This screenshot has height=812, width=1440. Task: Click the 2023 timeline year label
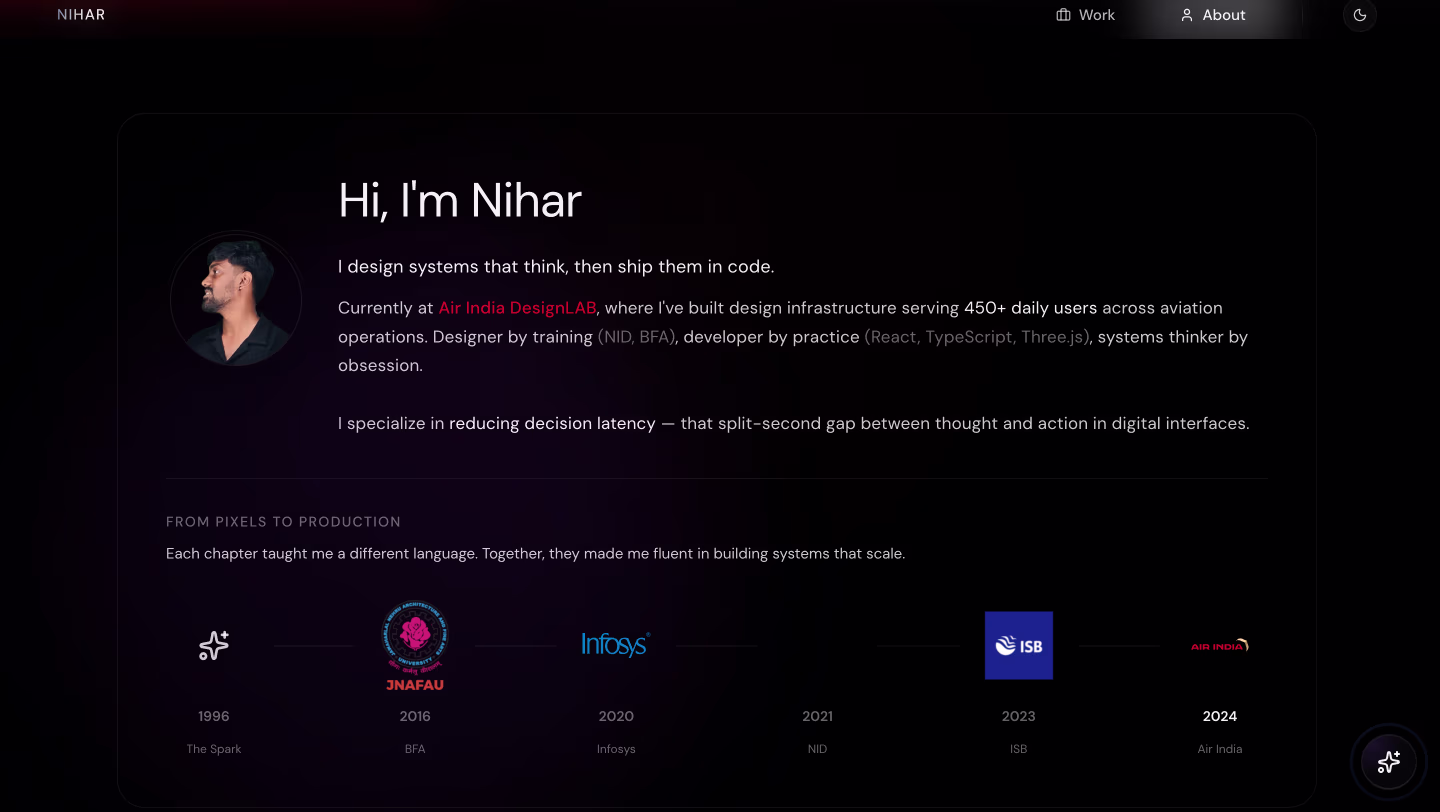[1018, 716]
